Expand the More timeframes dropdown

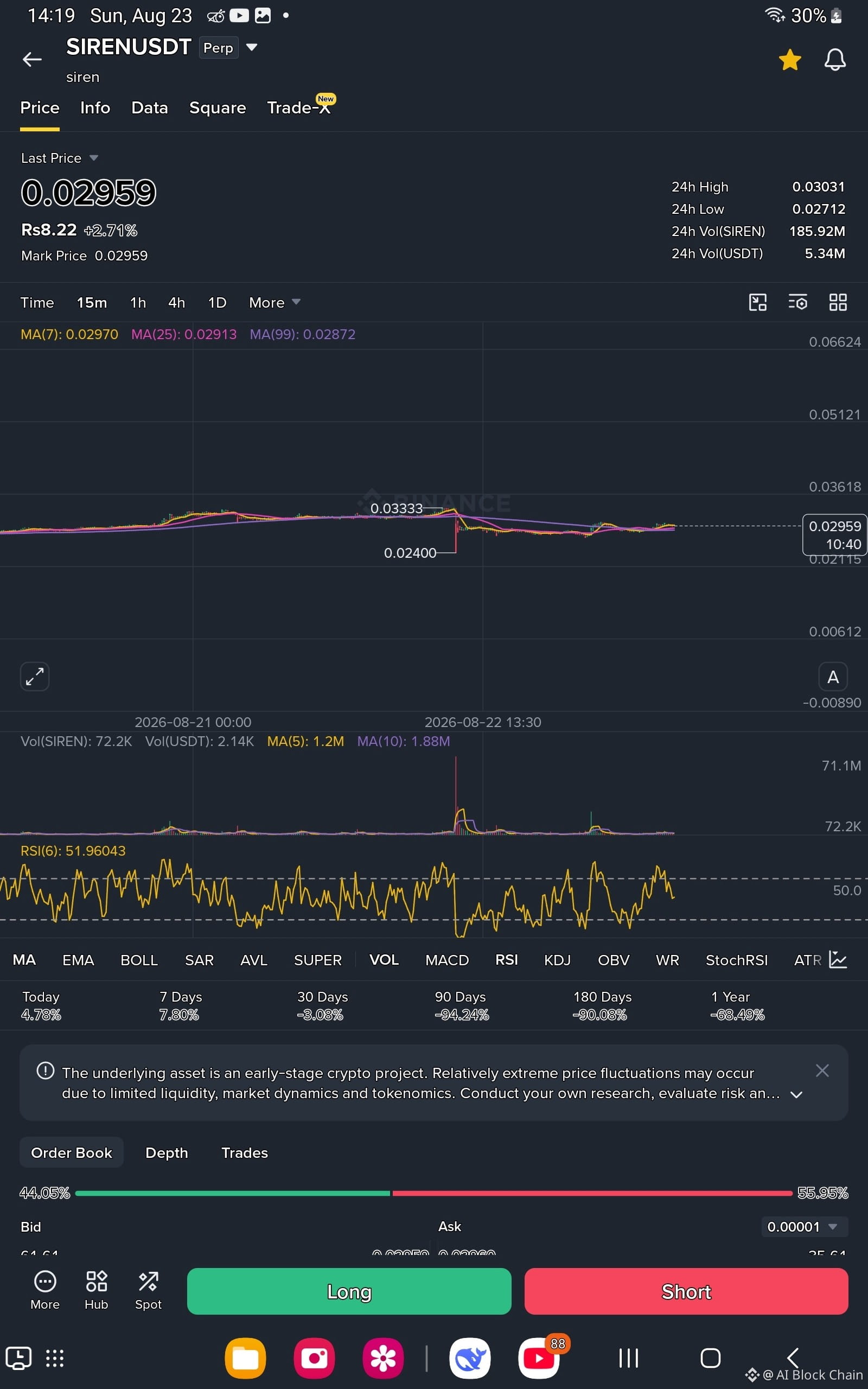(275, 302)
